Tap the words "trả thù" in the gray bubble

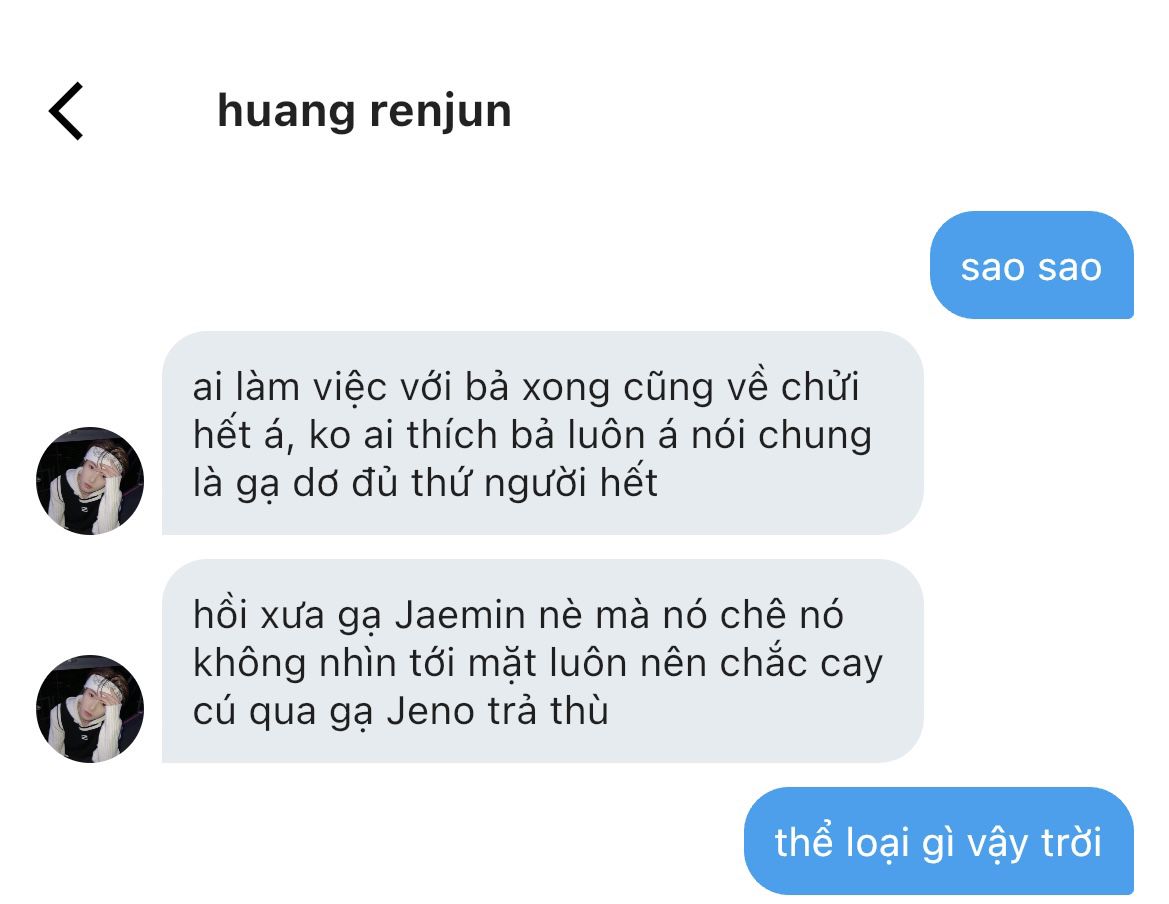(549, 711)
